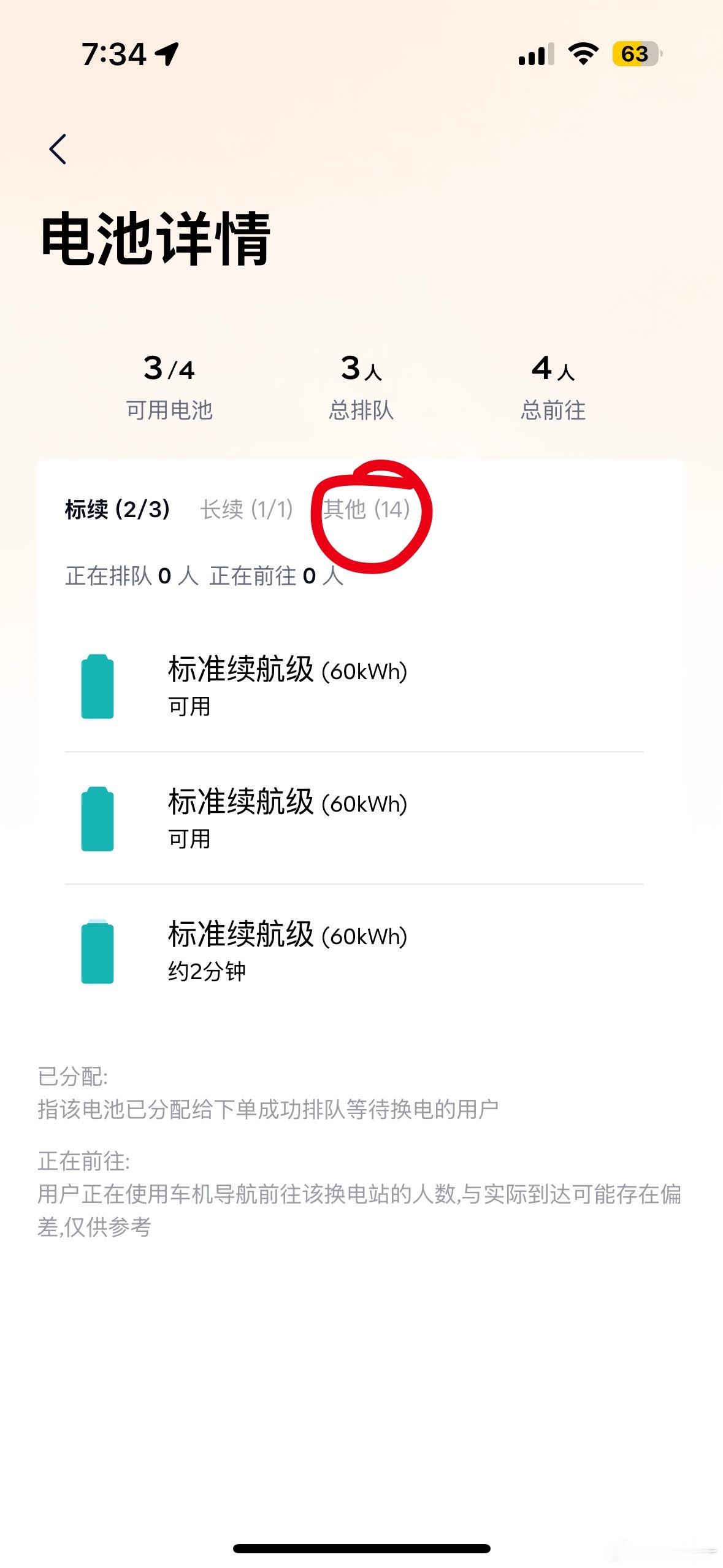Tap the second 标准续航级 battery icon
This screenshot has width=723, height=1568.
point(98,818)
